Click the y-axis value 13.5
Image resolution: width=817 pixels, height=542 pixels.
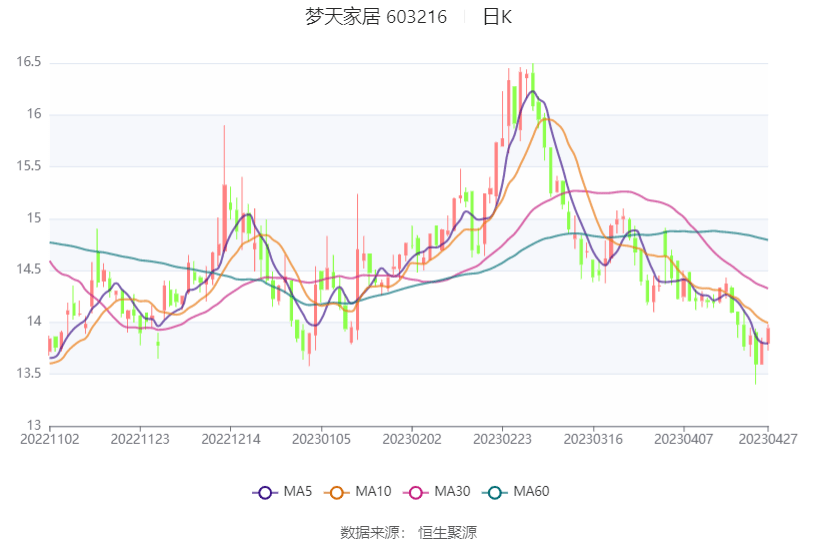29,373
